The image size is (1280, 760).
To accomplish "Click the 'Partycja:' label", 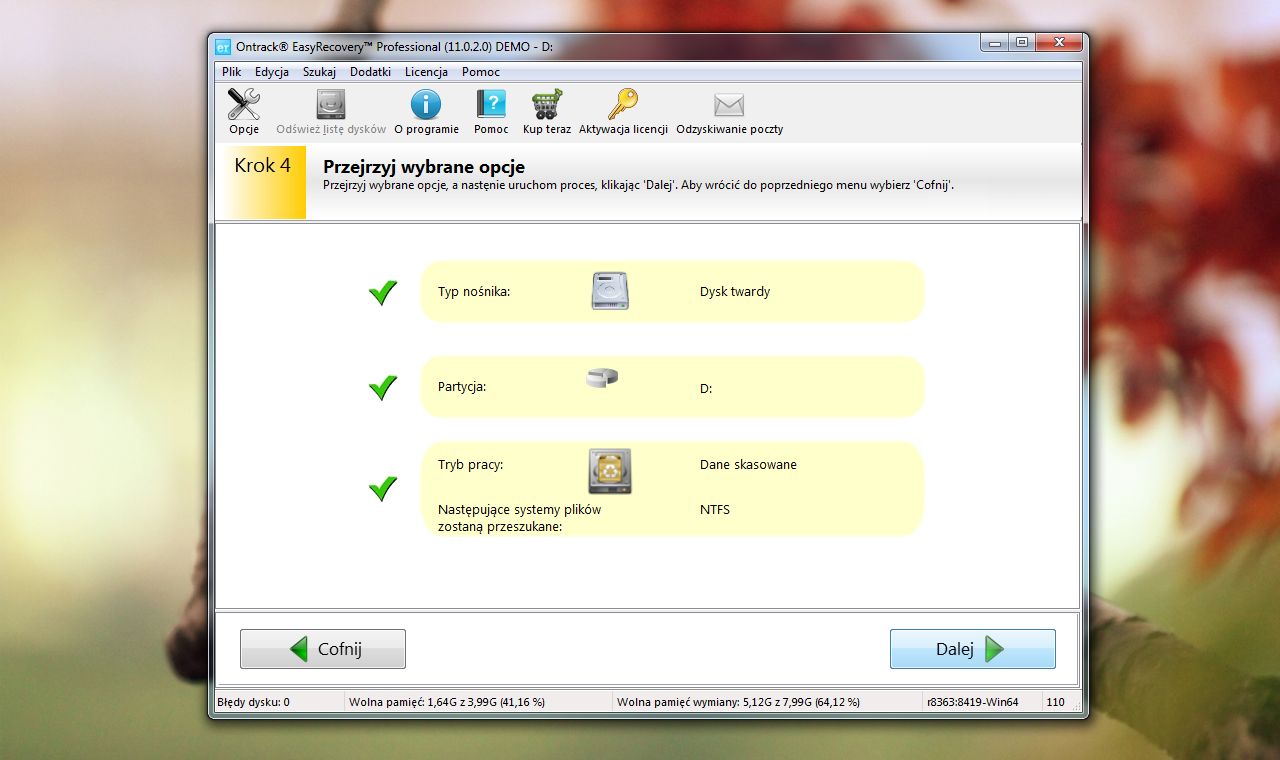I will [462, 386].
